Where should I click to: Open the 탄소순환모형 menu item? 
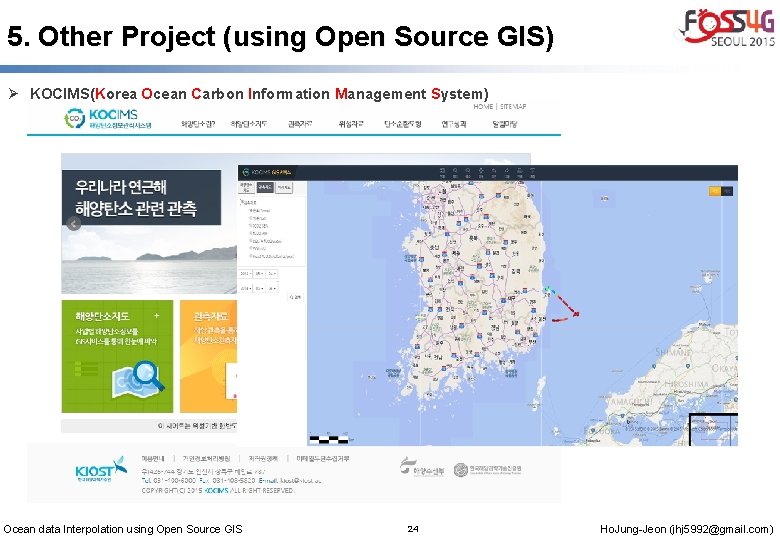(403, 124)
